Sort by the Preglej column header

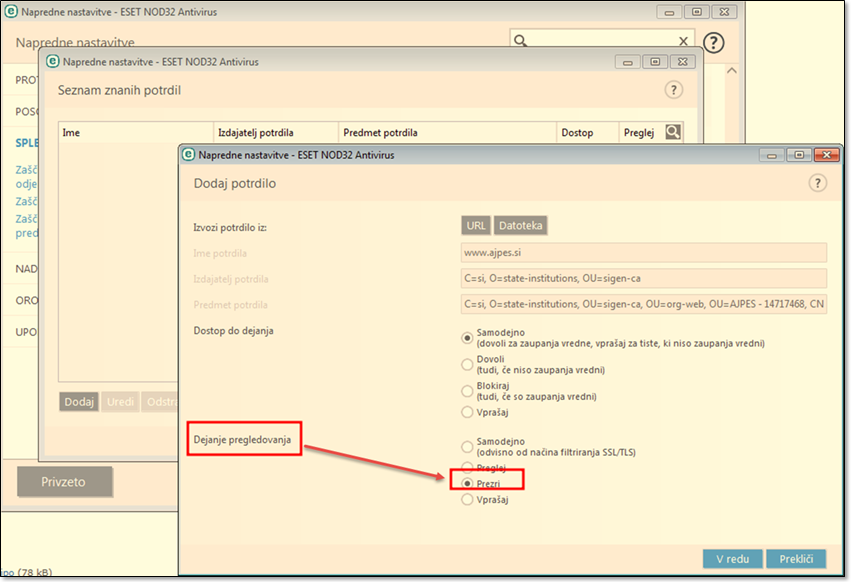[639, 132]
